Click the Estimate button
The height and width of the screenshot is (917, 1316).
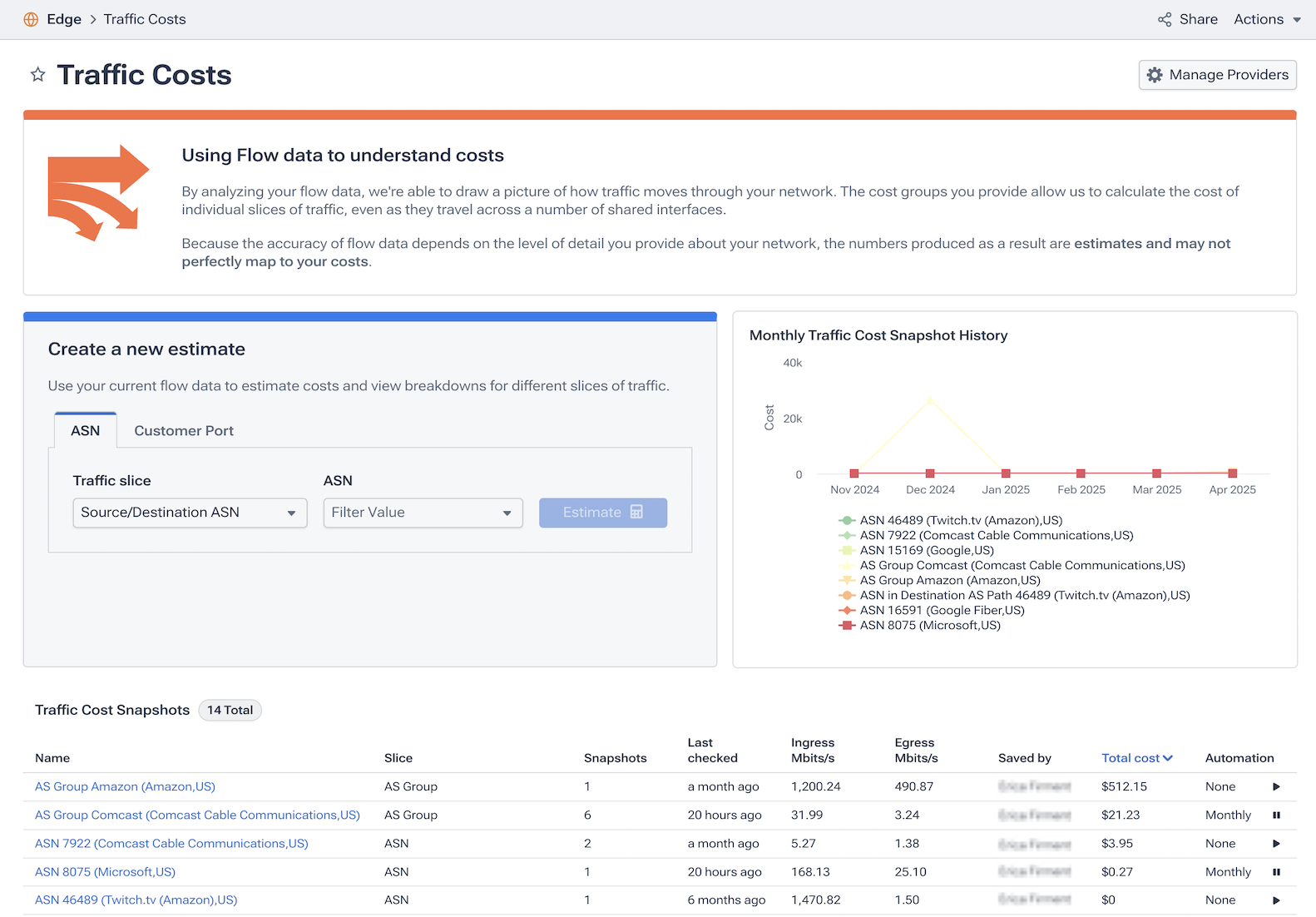602,513
